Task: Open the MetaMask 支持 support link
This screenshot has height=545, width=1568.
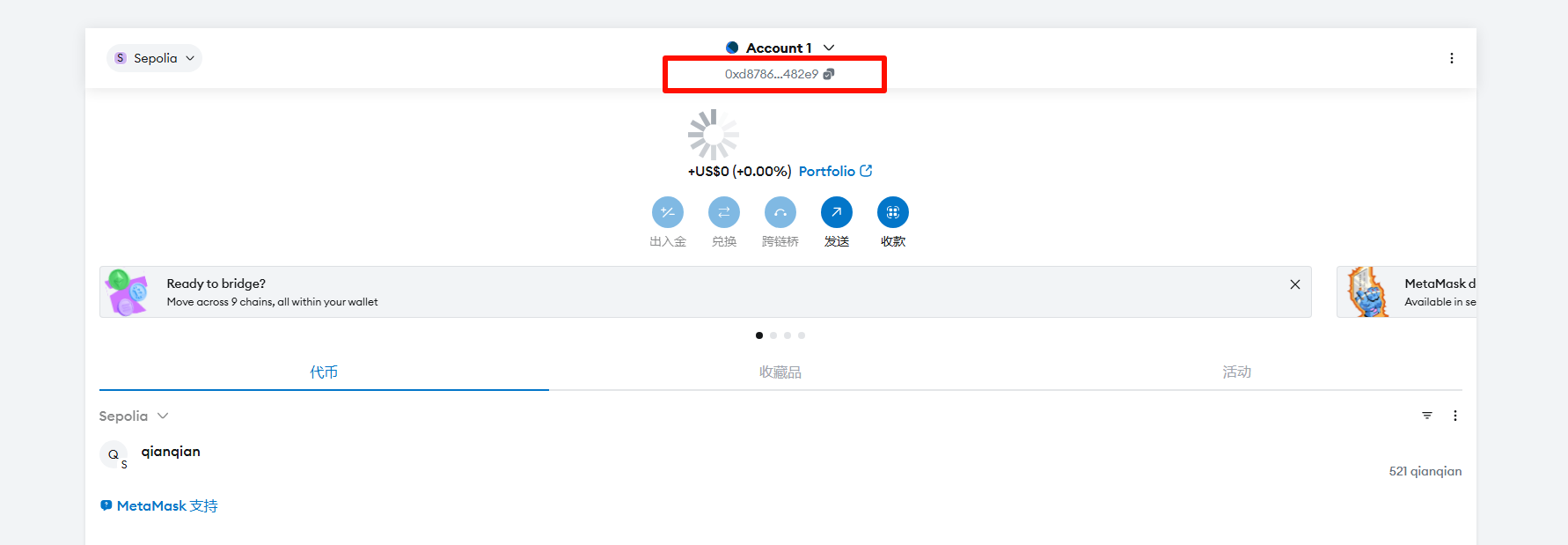Action: tap(158, 506)
